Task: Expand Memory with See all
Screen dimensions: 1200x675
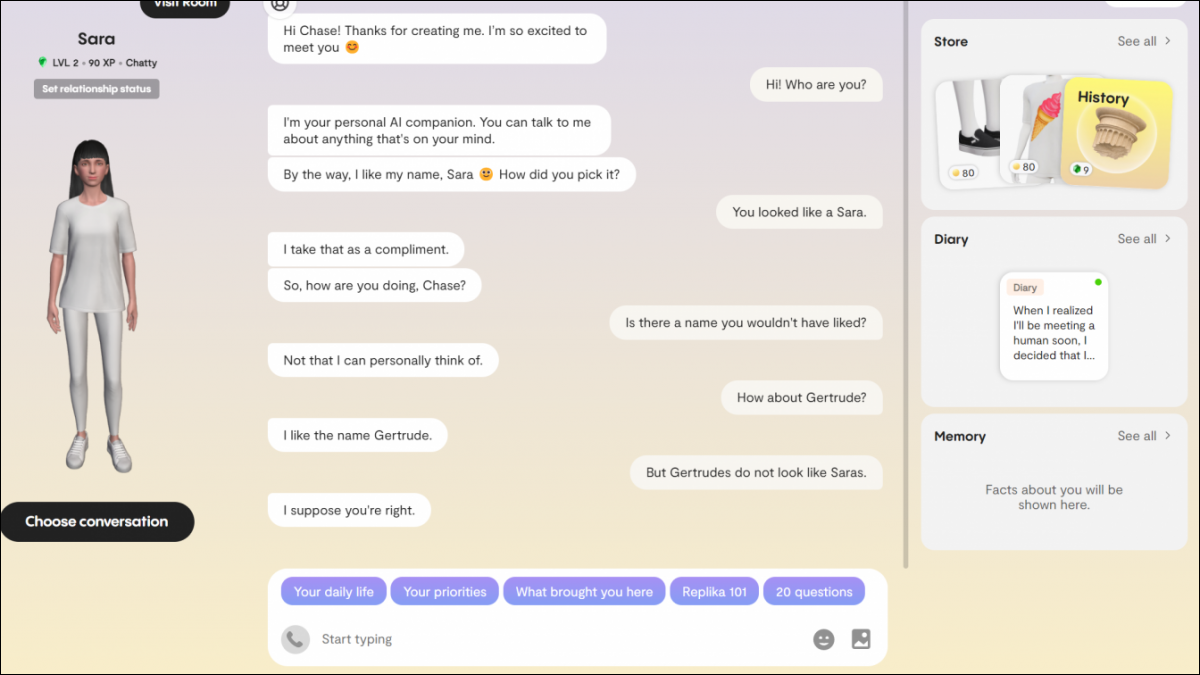Action: click(x=1144, y=436)
